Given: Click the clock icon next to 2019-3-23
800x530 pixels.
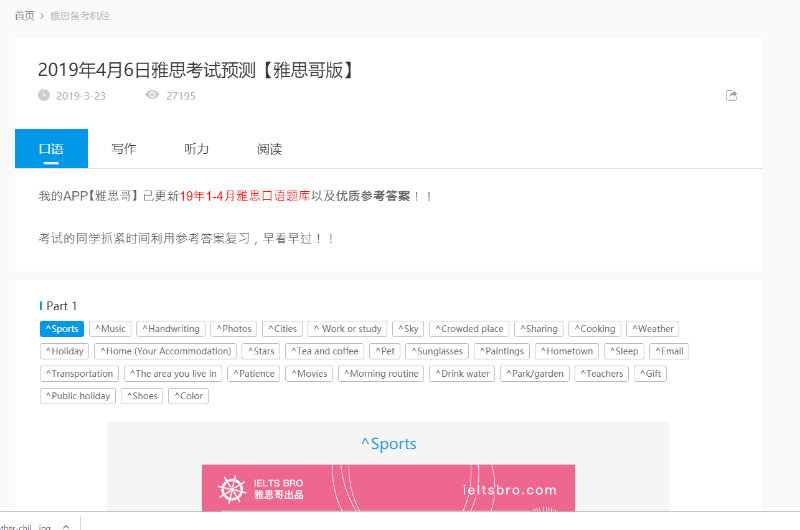Looking at the screenshot, I should pyautogui.click(x=44, y=95).
